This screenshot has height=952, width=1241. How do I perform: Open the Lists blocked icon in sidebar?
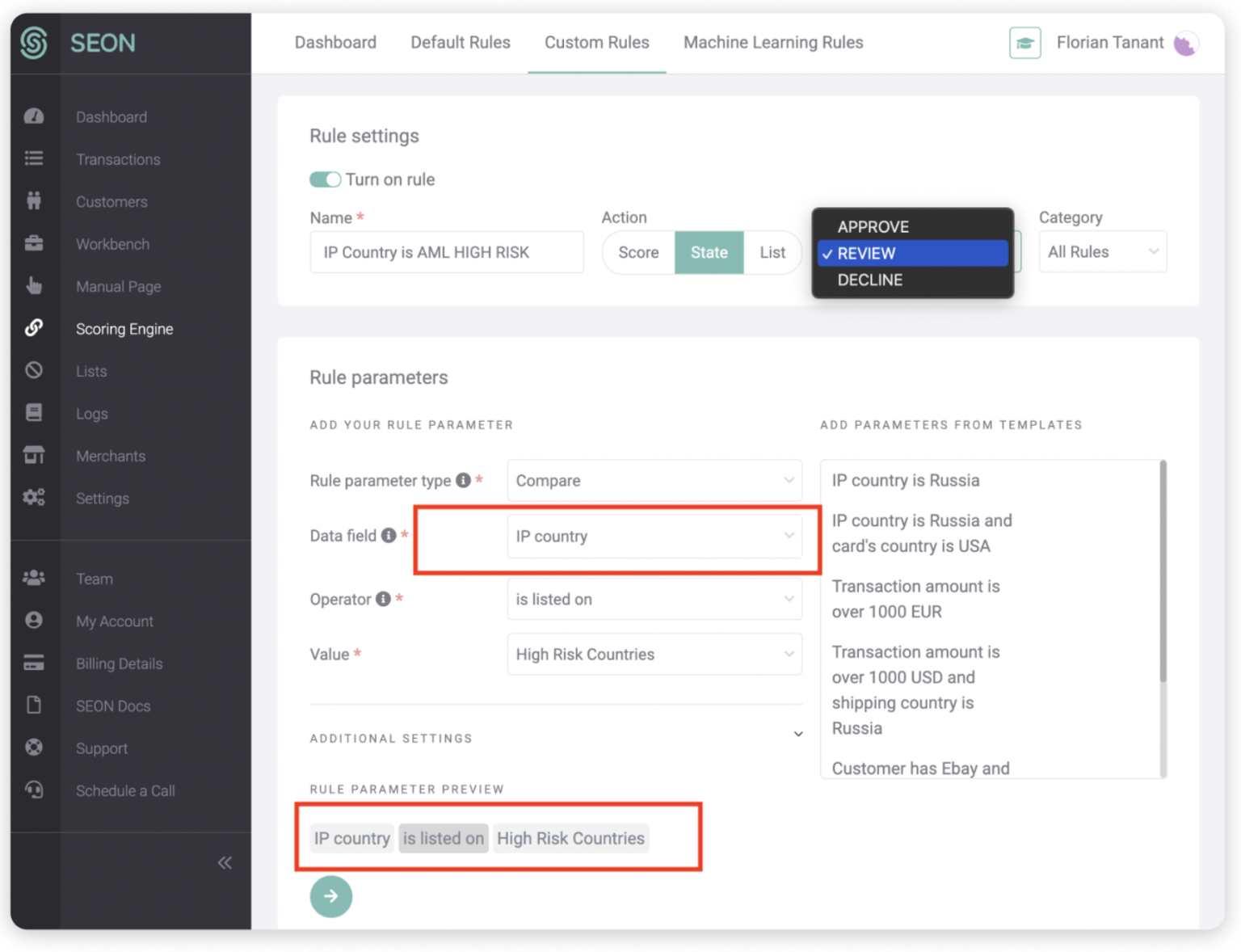(x=34, y=370)
